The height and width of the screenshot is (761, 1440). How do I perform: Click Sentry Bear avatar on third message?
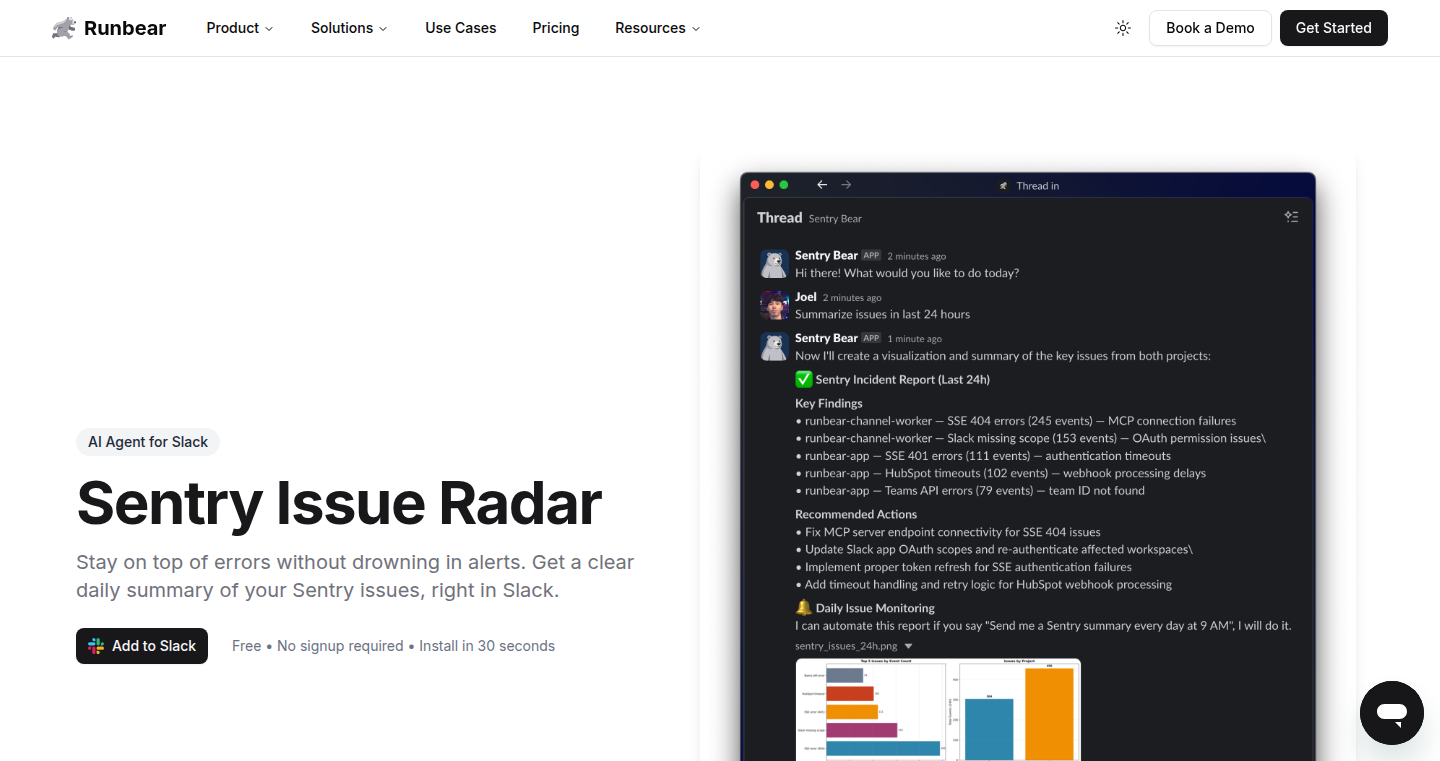click(x=774, y=347)
